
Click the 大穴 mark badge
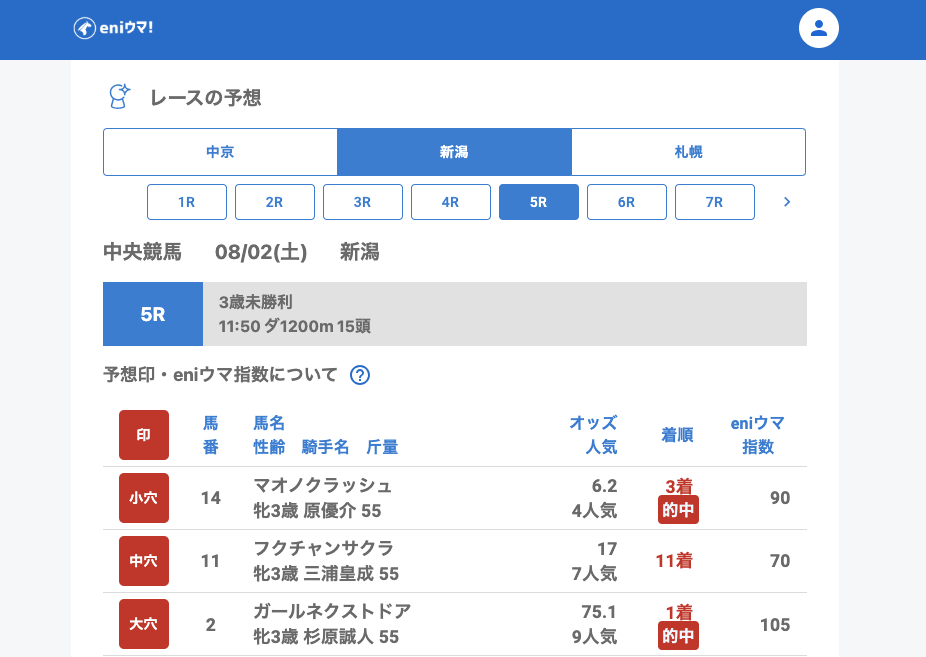(144, 624)
